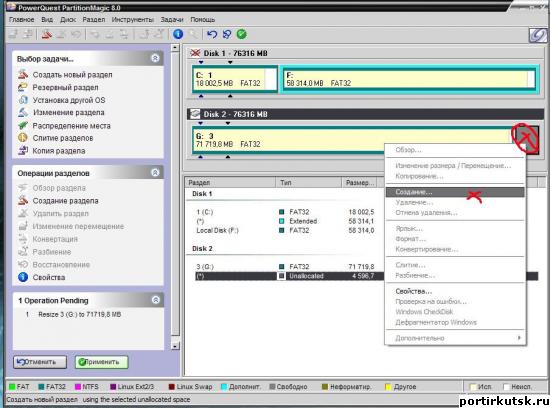Viewport: 550px width, 408px height.
Task: Click the PowerQuest logo icon at toolbar end
Action: pos(538,35)
